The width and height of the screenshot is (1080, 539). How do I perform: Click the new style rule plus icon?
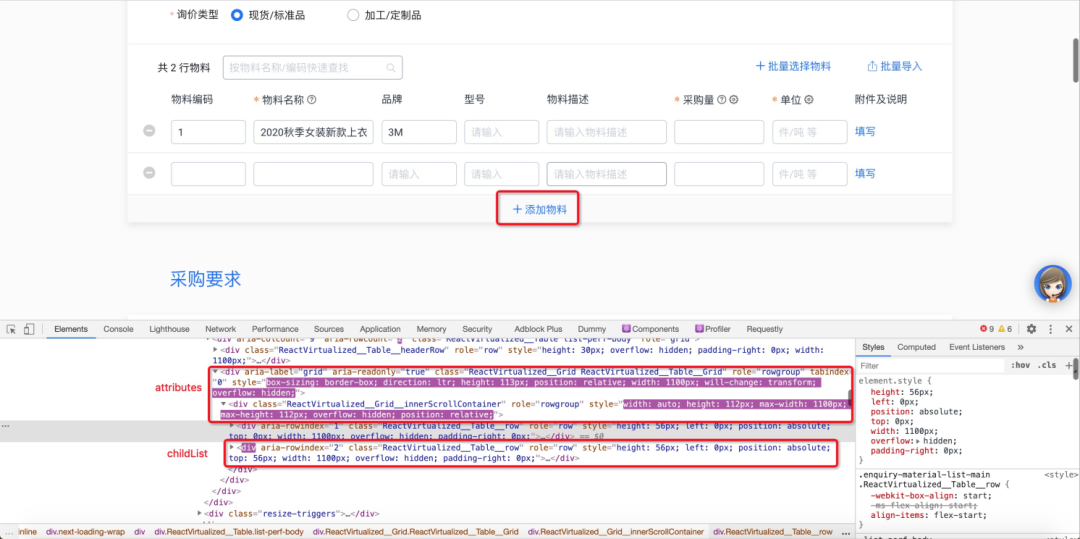[1069, 366]
